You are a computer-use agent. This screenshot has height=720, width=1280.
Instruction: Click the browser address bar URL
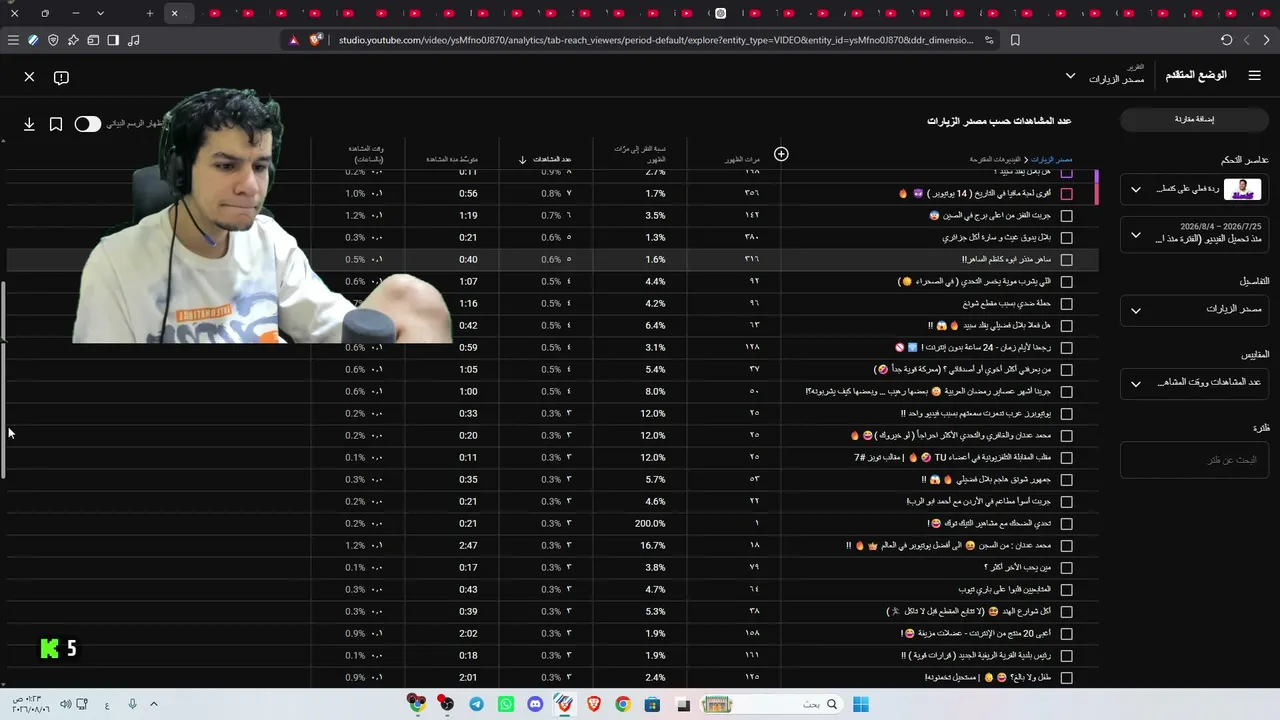[x=655, y=40]
